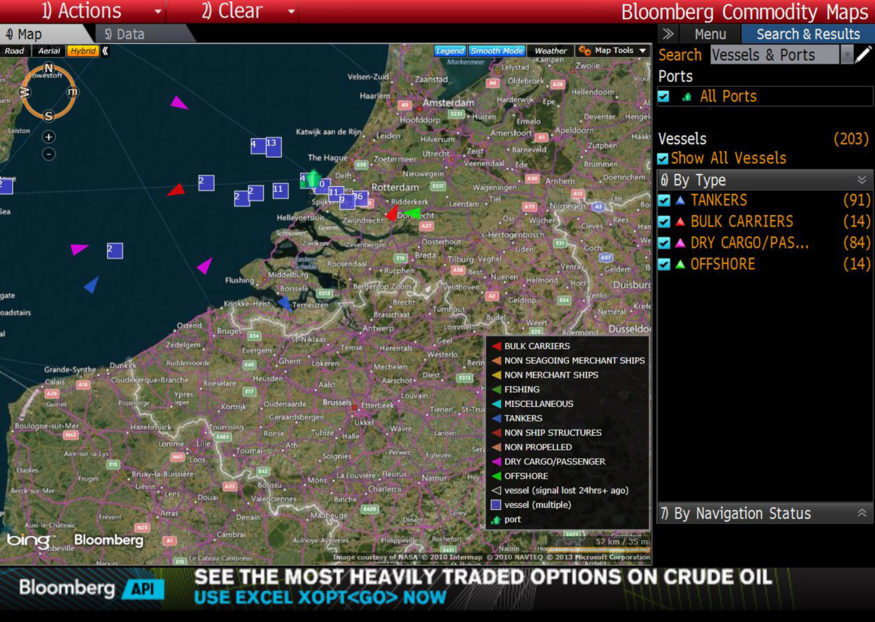
Task: Collapse the By Type section
Action: coord(862,180)
